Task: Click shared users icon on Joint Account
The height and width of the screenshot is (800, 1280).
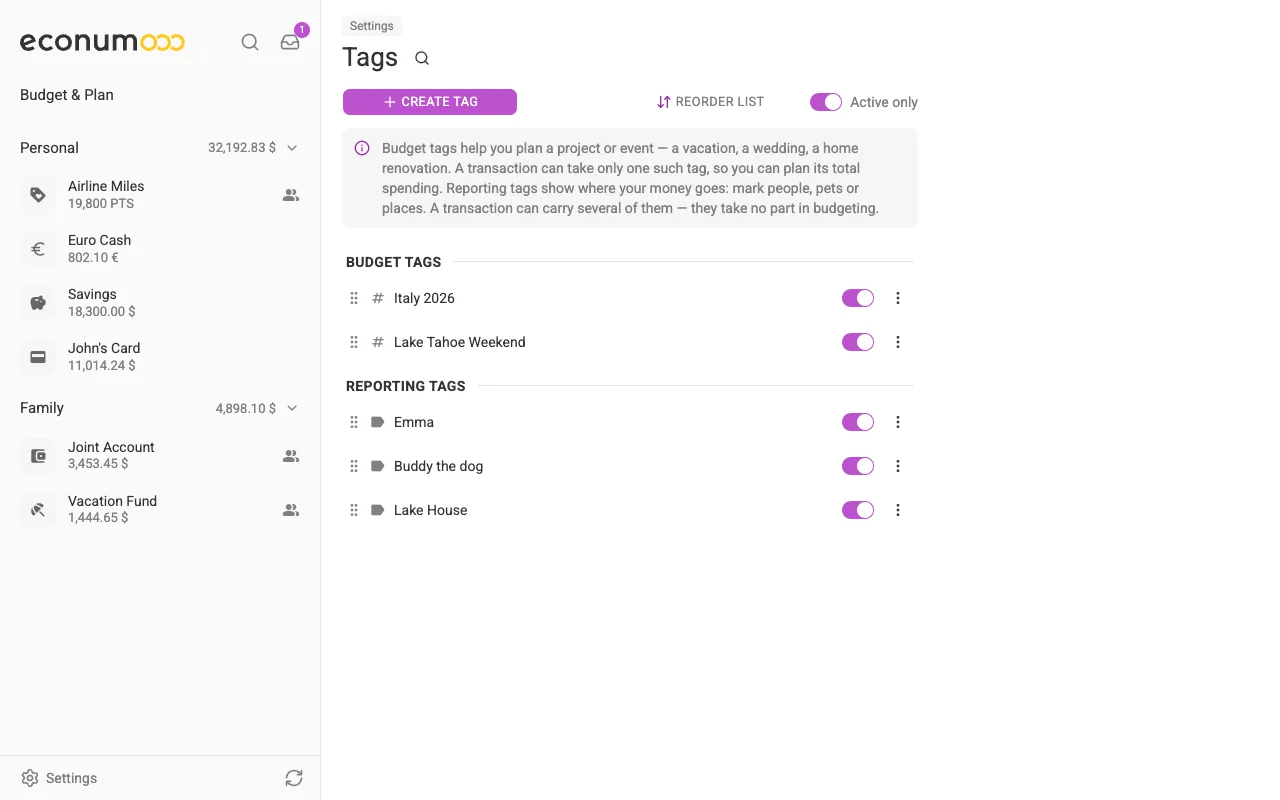Action: click(291, 456)
